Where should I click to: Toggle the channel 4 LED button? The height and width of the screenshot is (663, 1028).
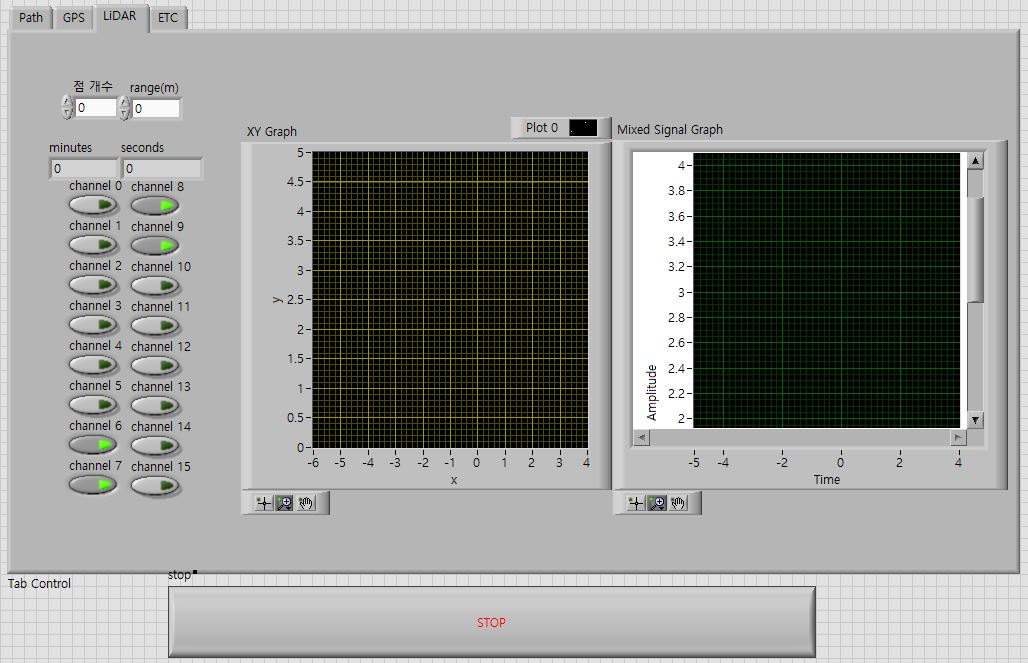(93, 365)
